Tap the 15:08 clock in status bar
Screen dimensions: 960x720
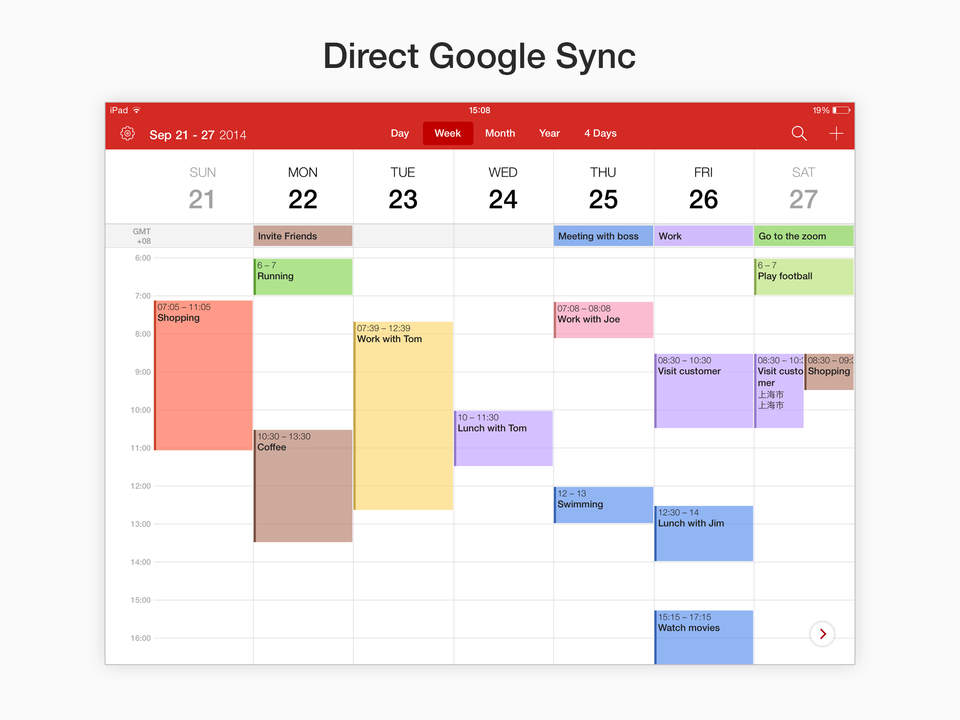[479, 110]
